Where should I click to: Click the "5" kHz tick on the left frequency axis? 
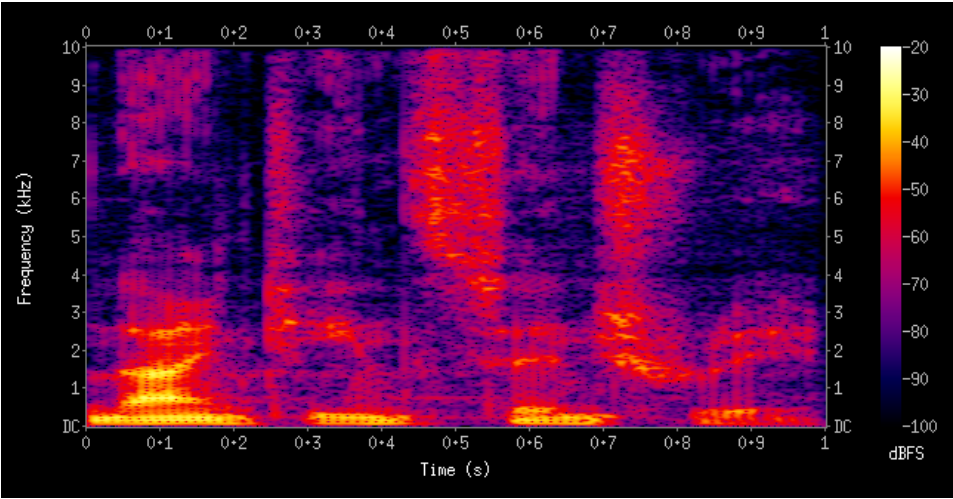click(x=75, y=237)
